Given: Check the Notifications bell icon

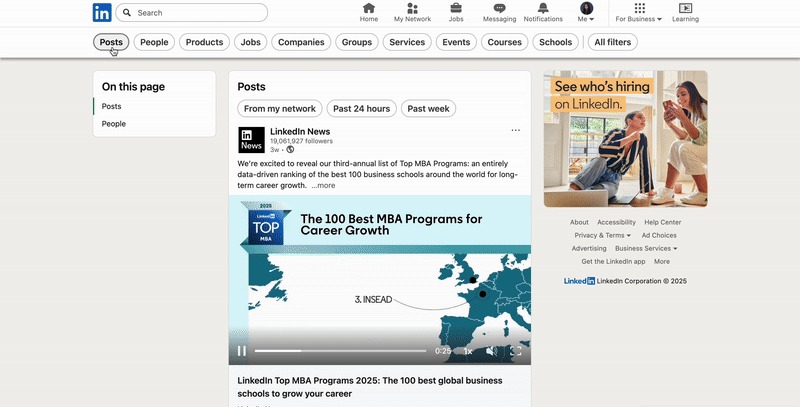Looking at the screenshot, I should (x=543, y=9).
